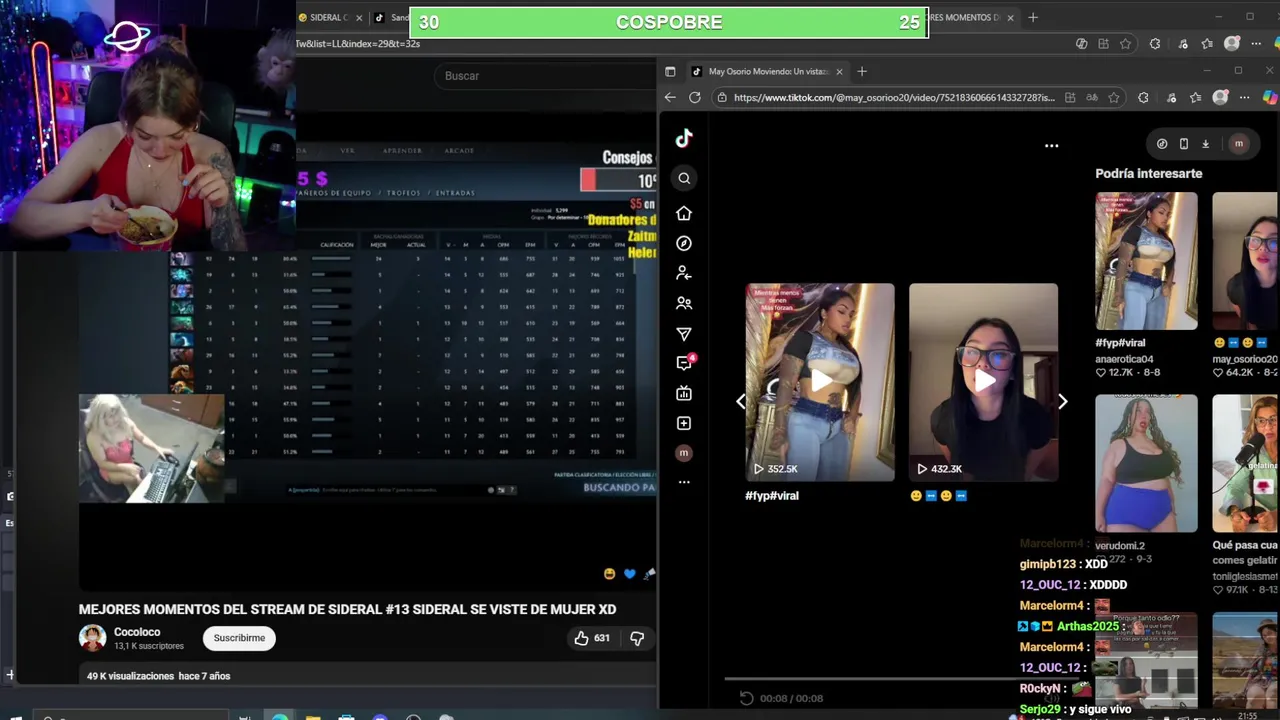
Task: Click the #fyp#viral caption under the carousel
Action: tap(772, 496)
